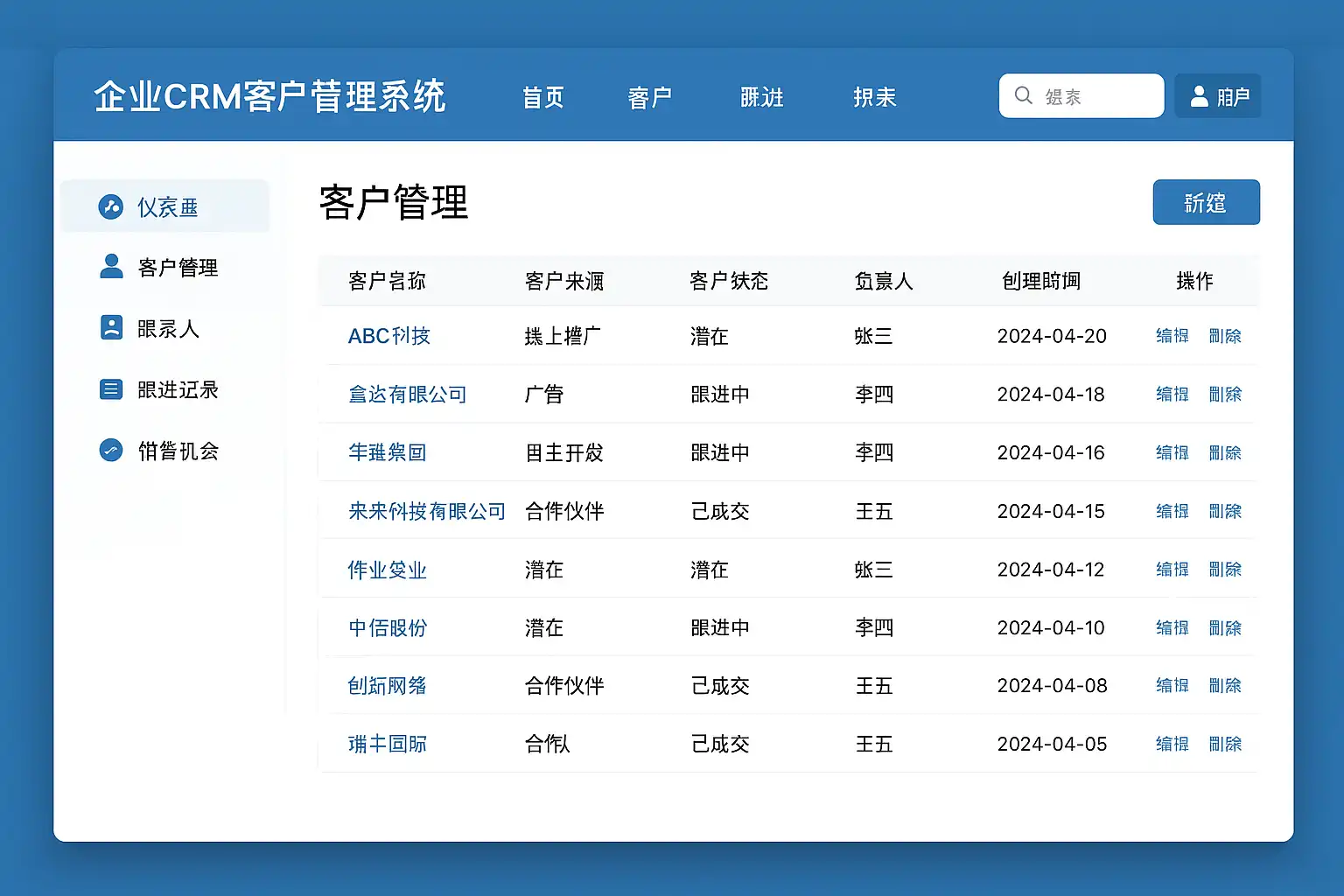Click edit link in the 2024-04-05 row
Image resolution: width=1344 pixels, height=896 pixels.
pyautogui.click(x=1172, y=744)
